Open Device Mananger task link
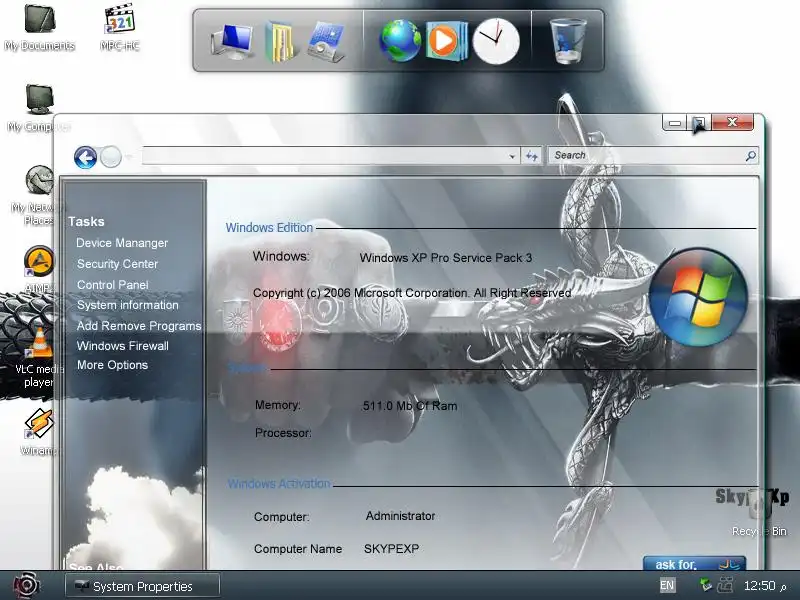This screenshot has height=600, width=800. (122, 243)
